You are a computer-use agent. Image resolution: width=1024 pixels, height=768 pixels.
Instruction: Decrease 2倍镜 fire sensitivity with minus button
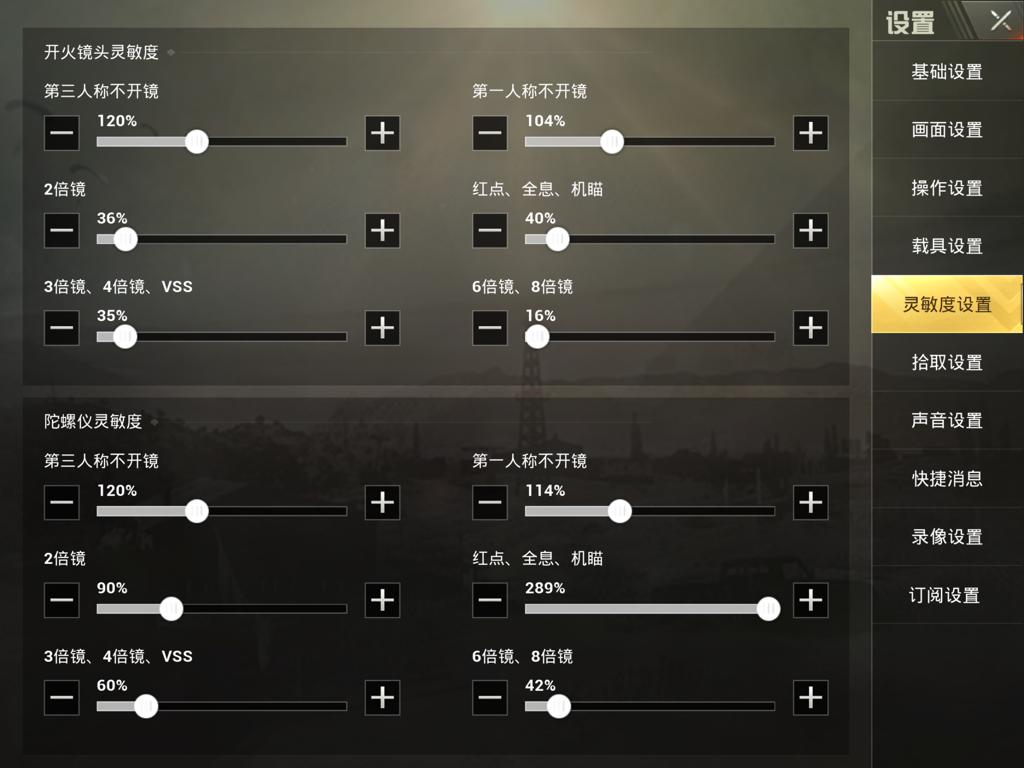point(61,231)
